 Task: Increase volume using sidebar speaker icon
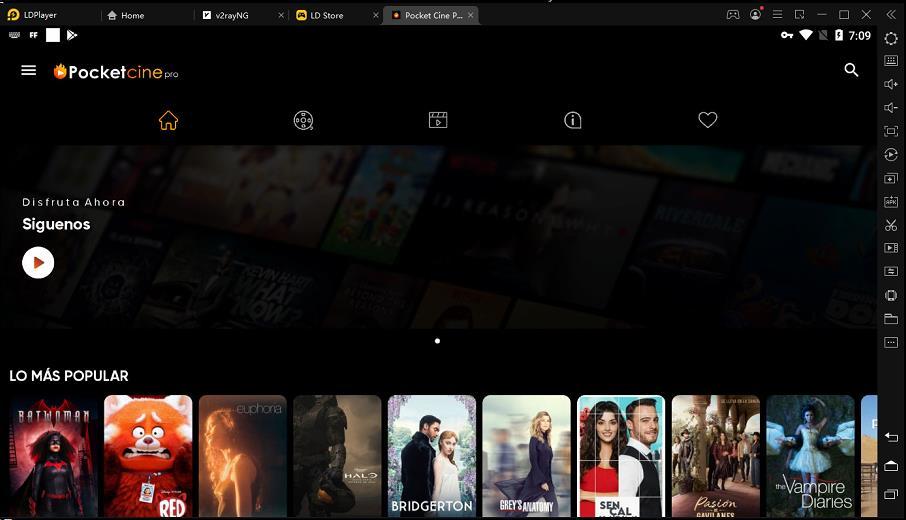coord(891,84)
